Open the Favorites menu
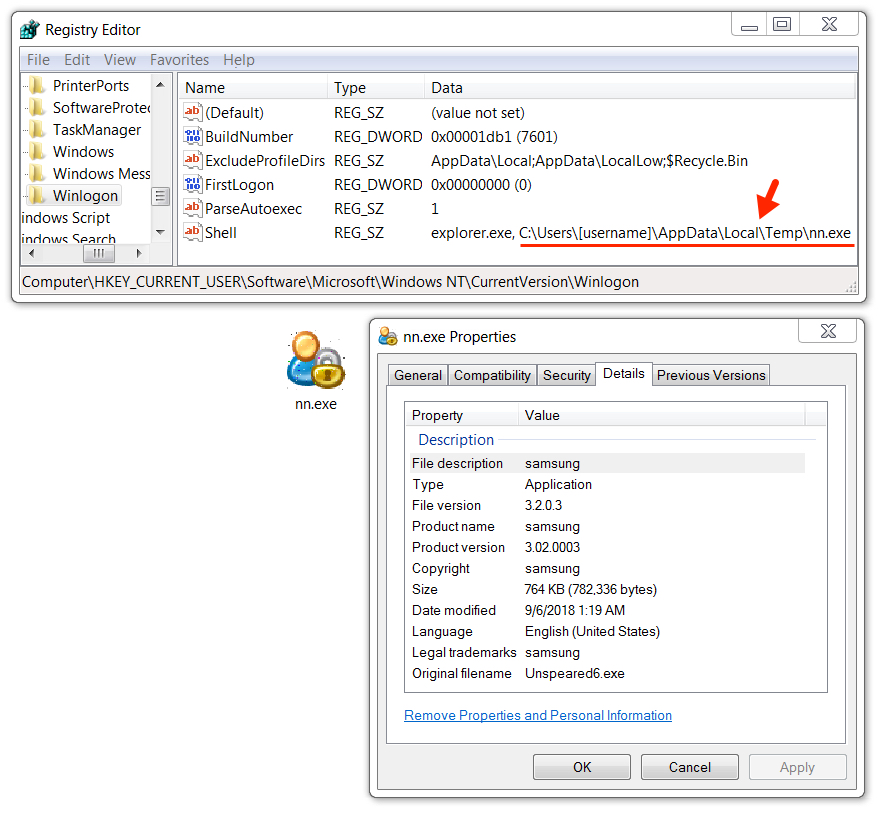This screenshot has width=881, height=823. click(179, 60)
